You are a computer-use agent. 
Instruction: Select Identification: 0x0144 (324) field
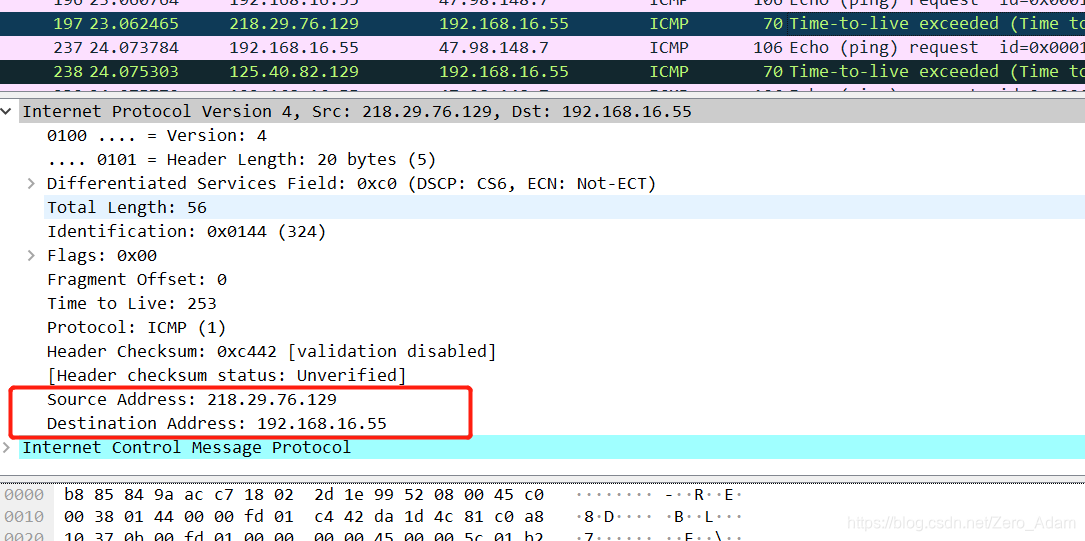186,232
